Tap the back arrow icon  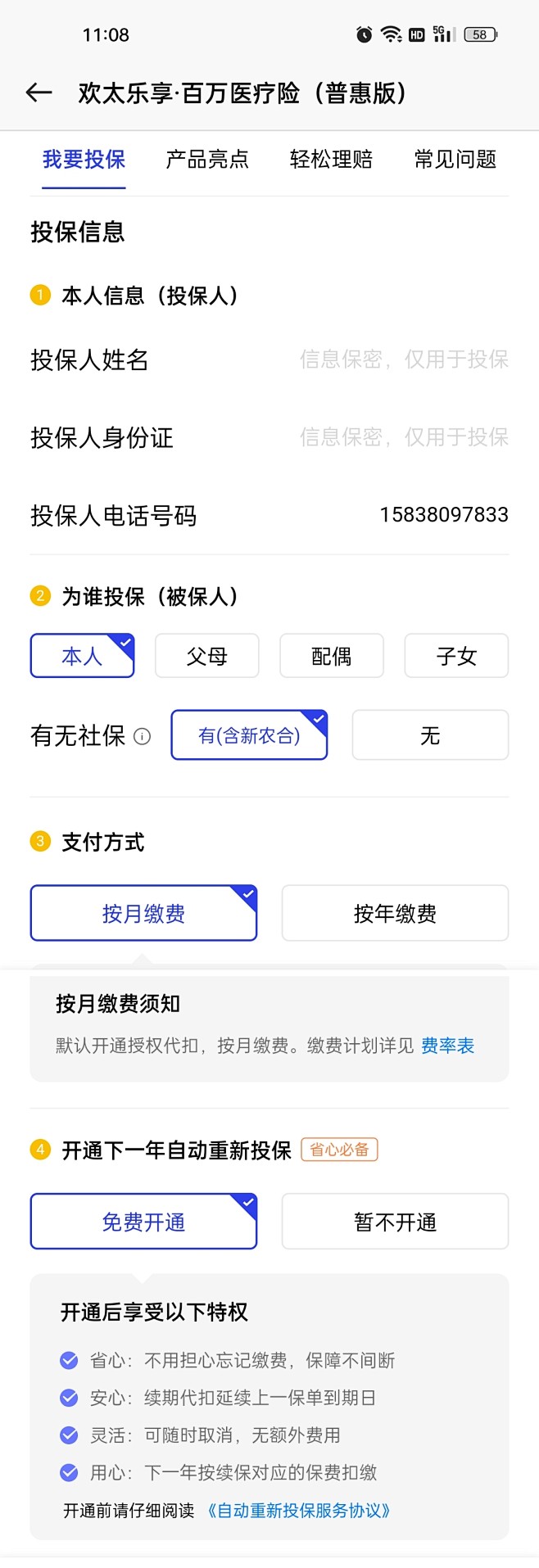[38, 93]
